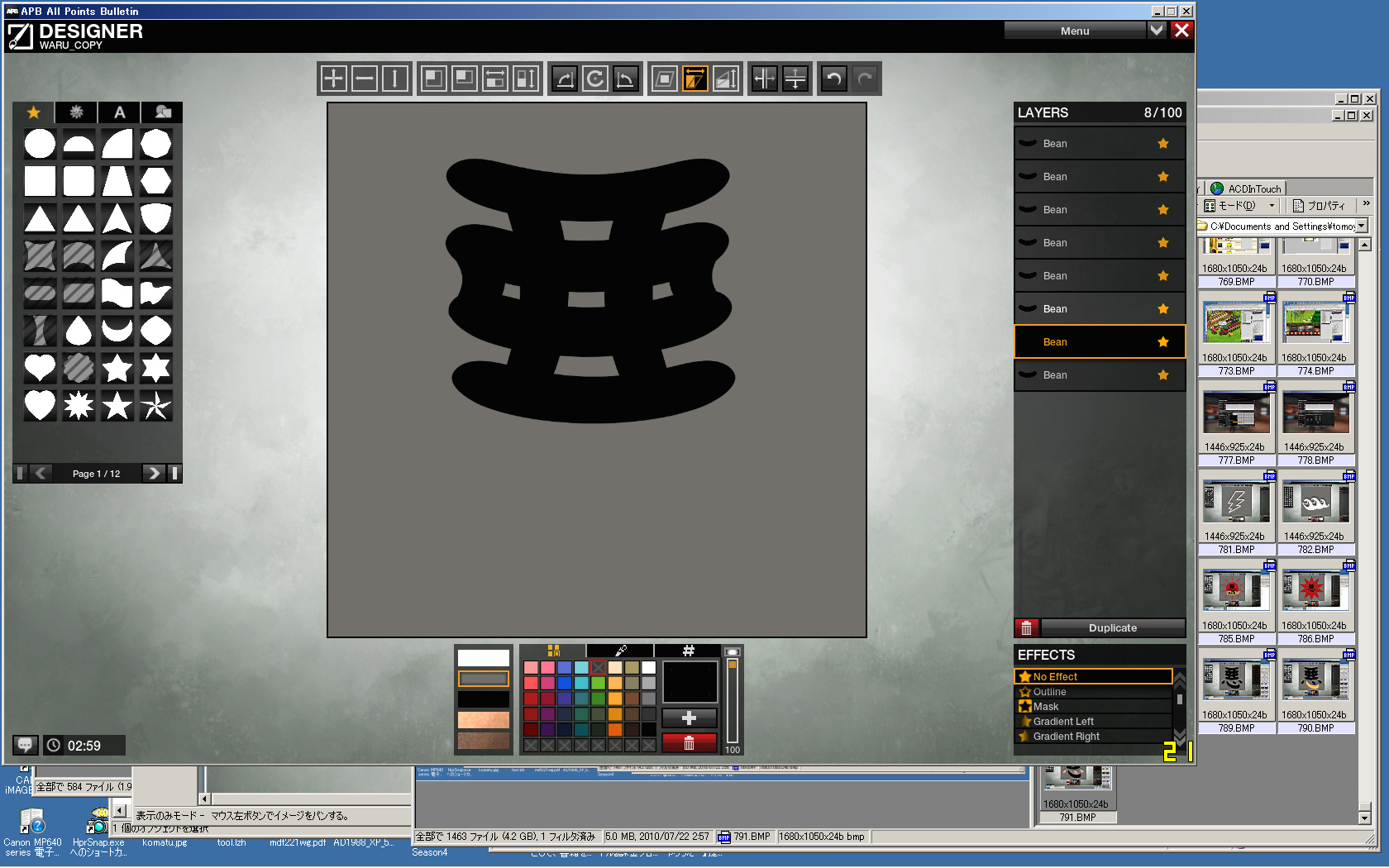The height and width of the screenshot is (868, 1389).
Task: Open the Menu dropdown arrow
Action: point(1157,31)
